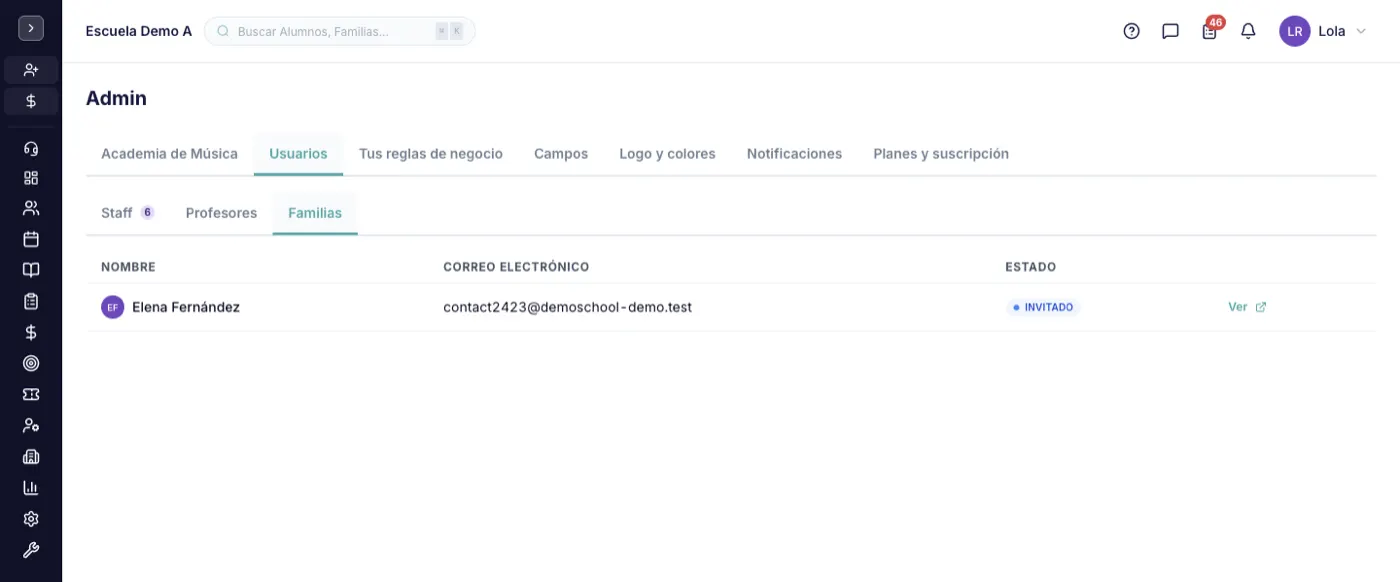Click the INVITADO status badge
Screen dimensions: 1400x582
(1043, 307)
